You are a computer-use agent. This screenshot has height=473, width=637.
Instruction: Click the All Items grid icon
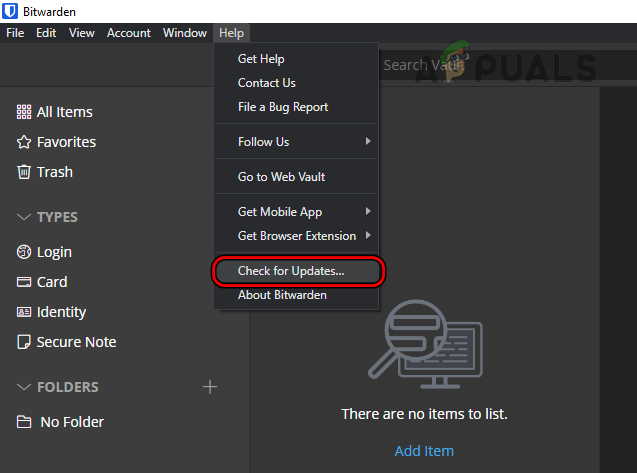coord(24,112)
